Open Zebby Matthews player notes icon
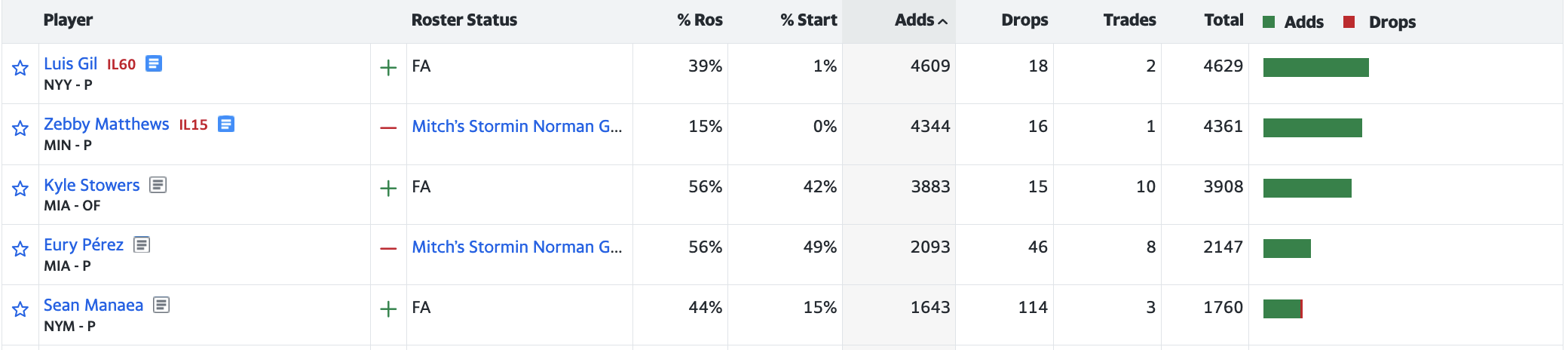The image size is (1568, 350). [226, 124]
